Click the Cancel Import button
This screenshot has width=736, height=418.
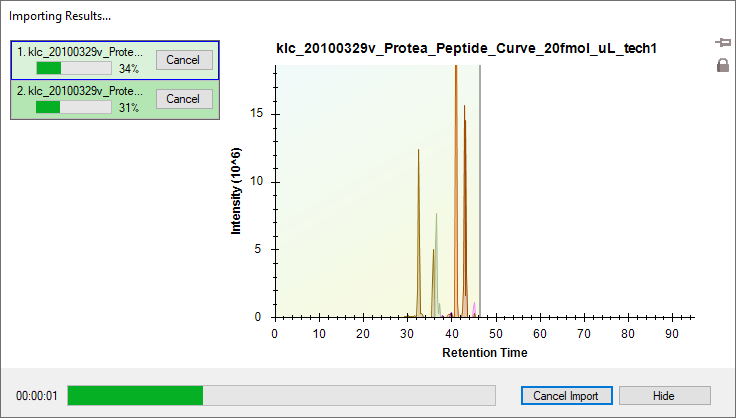point(567,396)
